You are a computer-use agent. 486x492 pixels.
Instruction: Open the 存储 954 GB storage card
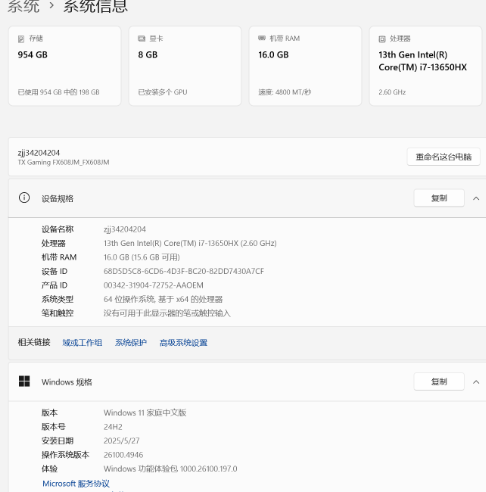point(65,66)
